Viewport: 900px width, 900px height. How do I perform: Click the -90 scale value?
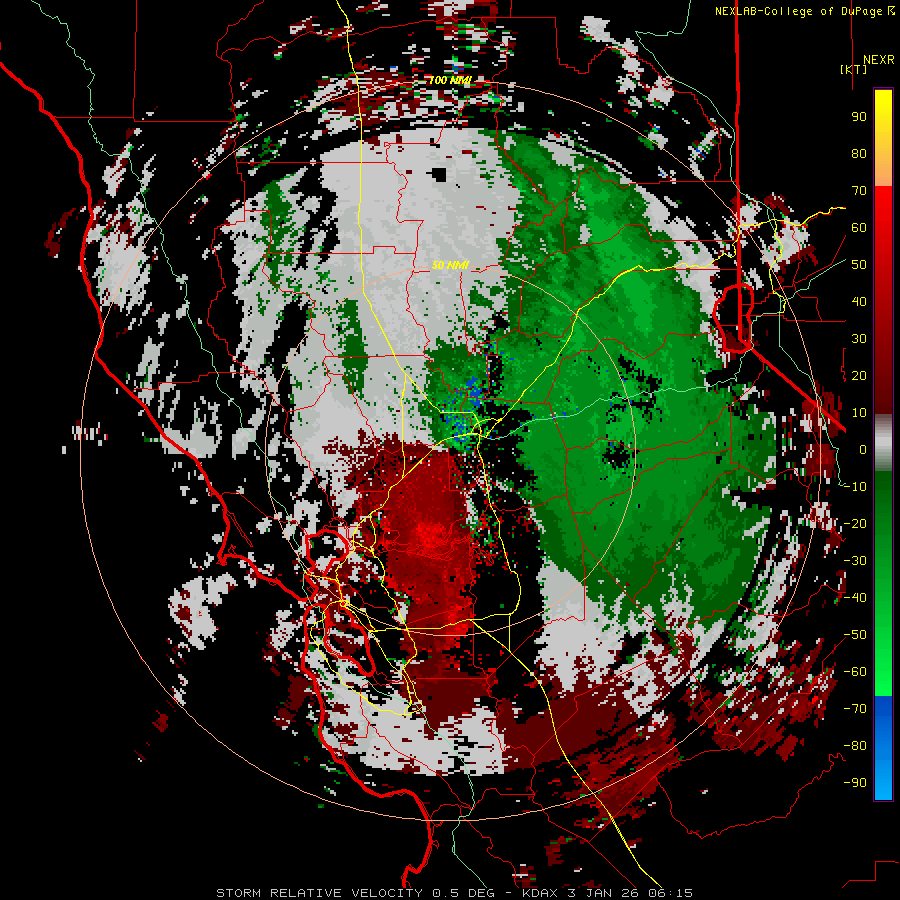point(855,783)
